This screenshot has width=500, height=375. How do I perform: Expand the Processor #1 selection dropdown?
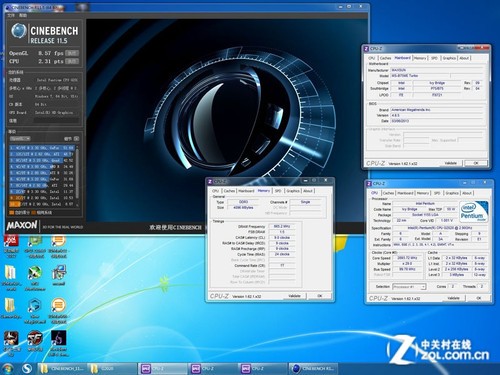(409, 287)
